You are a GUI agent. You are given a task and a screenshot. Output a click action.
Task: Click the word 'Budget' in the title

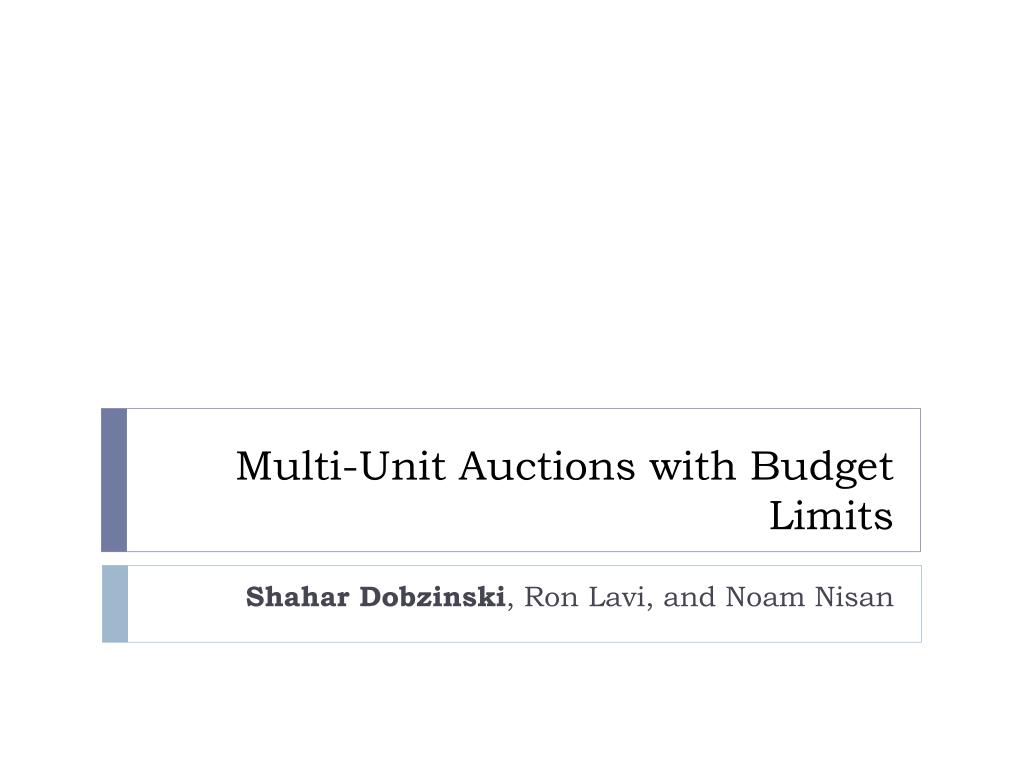click(x=822, y=468)
